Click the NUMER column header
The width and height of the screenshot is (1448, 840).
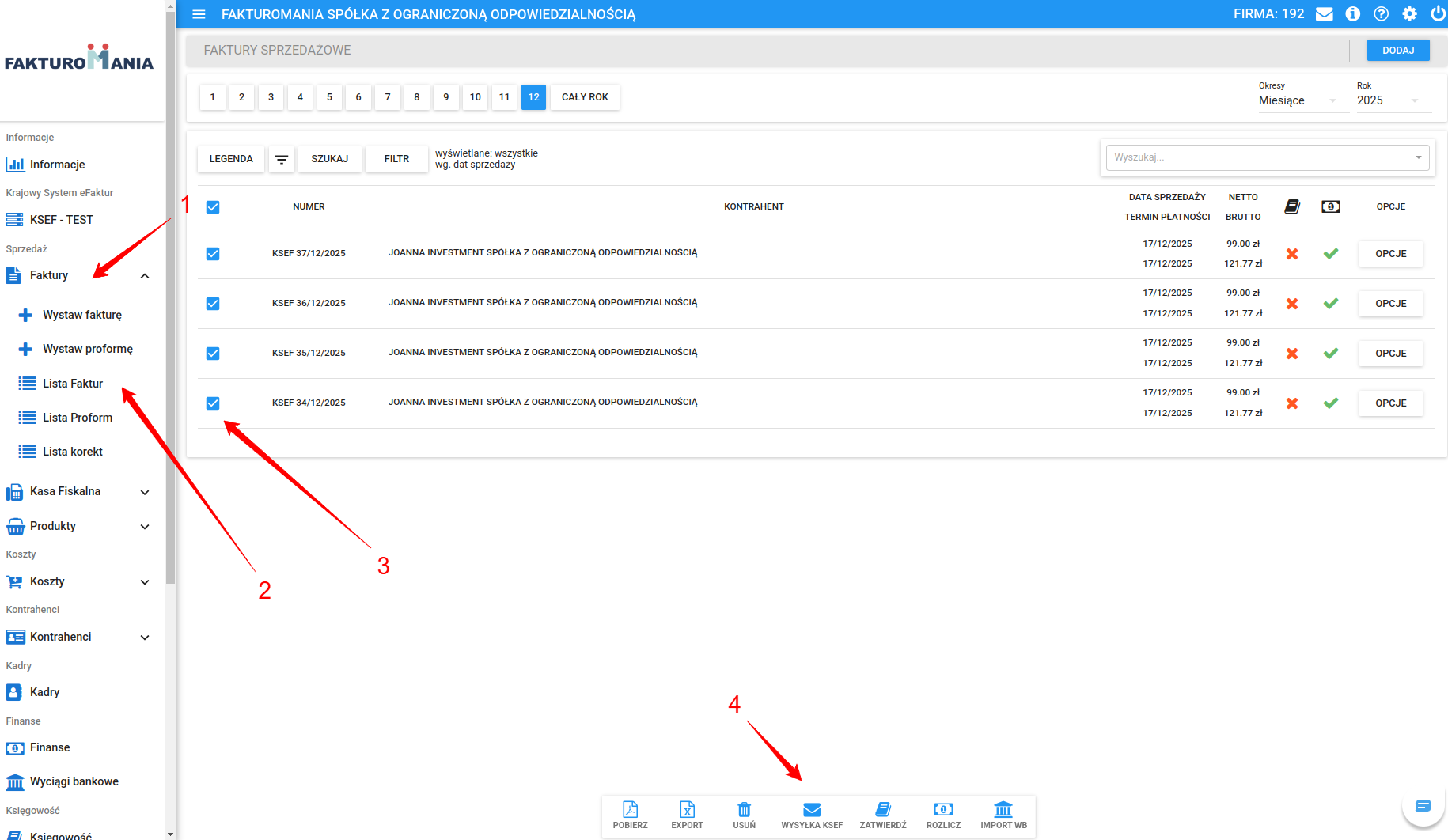pos(309,206)
